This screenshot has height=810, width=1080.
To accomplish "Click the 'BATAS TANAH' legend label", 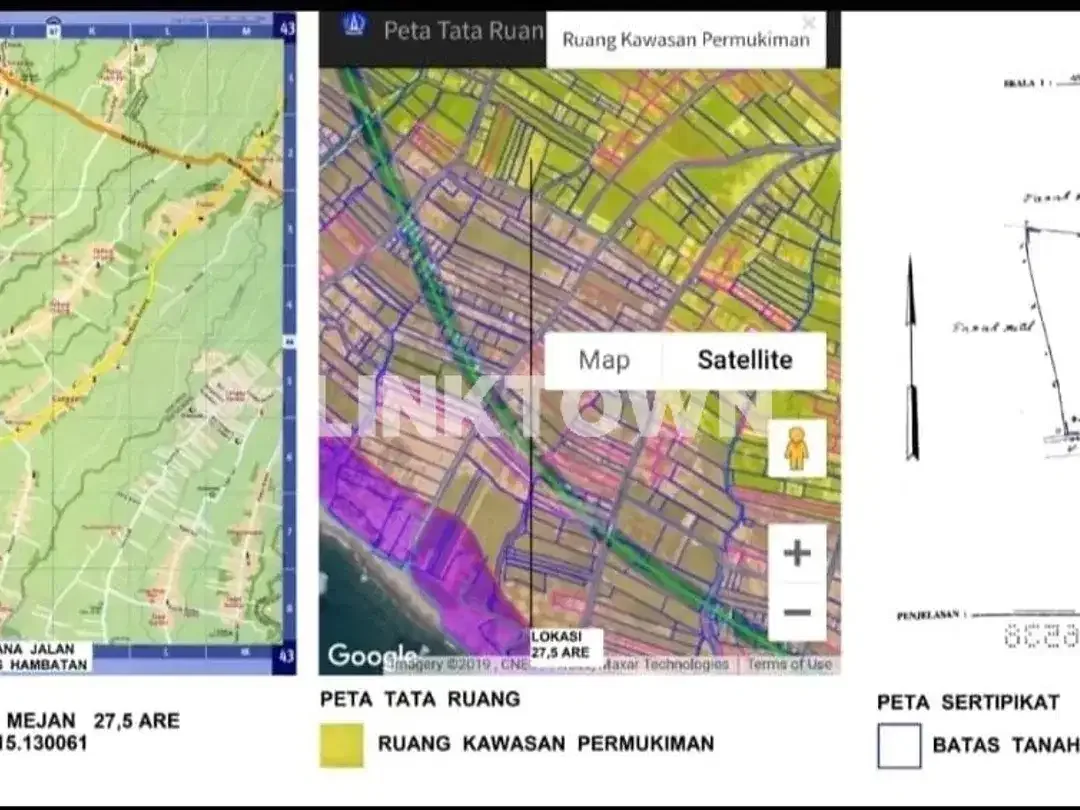I will click(x=1006, y=745).
